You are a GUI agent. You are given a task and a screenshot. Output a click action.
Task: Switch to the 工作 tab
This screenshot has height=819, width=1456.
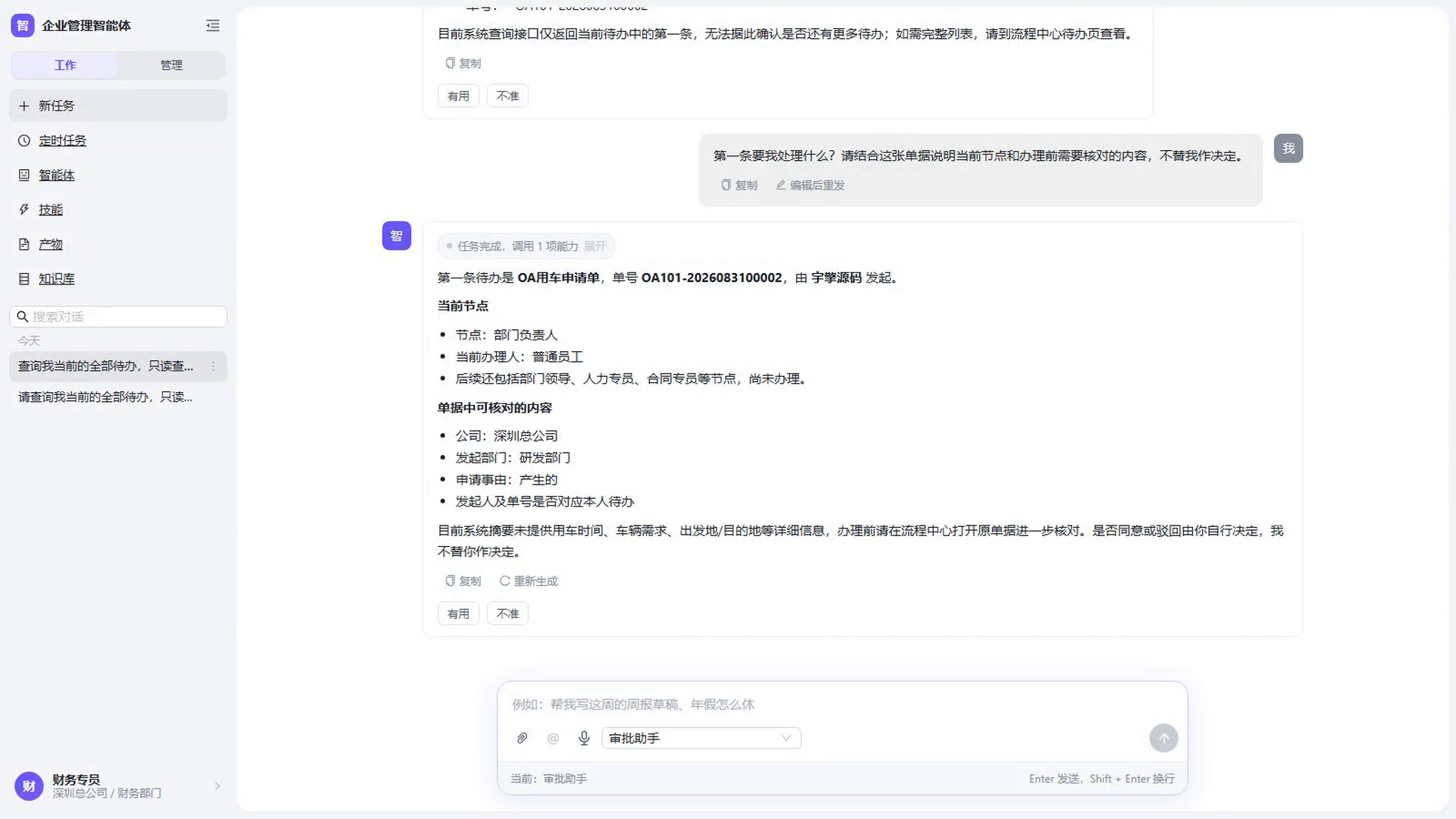tap(65, 65)
